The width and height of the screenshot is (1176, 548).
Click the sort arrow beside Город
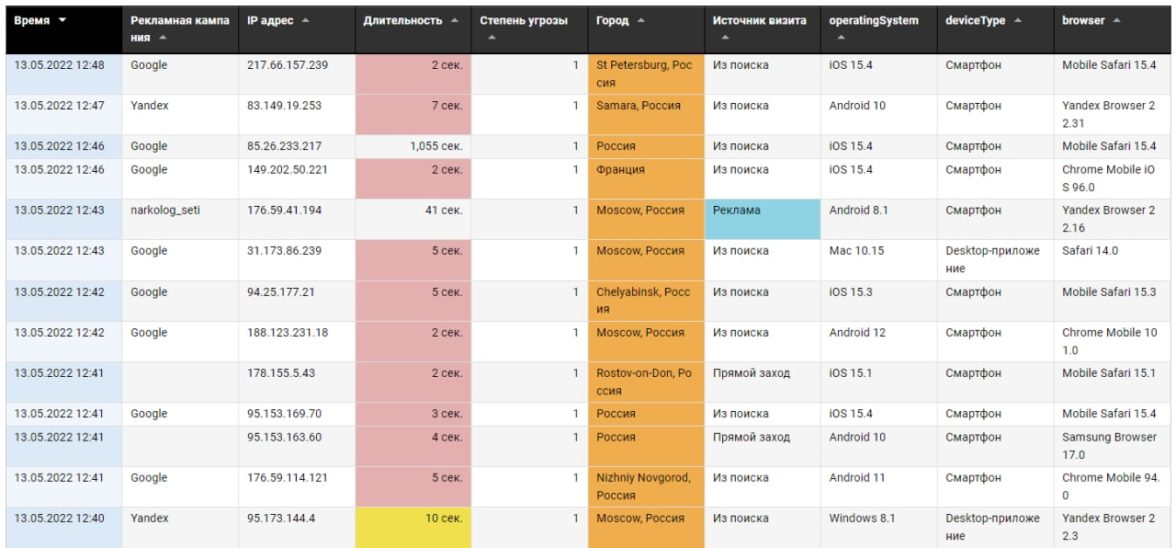pyautogui.click(x=640, y=20)
